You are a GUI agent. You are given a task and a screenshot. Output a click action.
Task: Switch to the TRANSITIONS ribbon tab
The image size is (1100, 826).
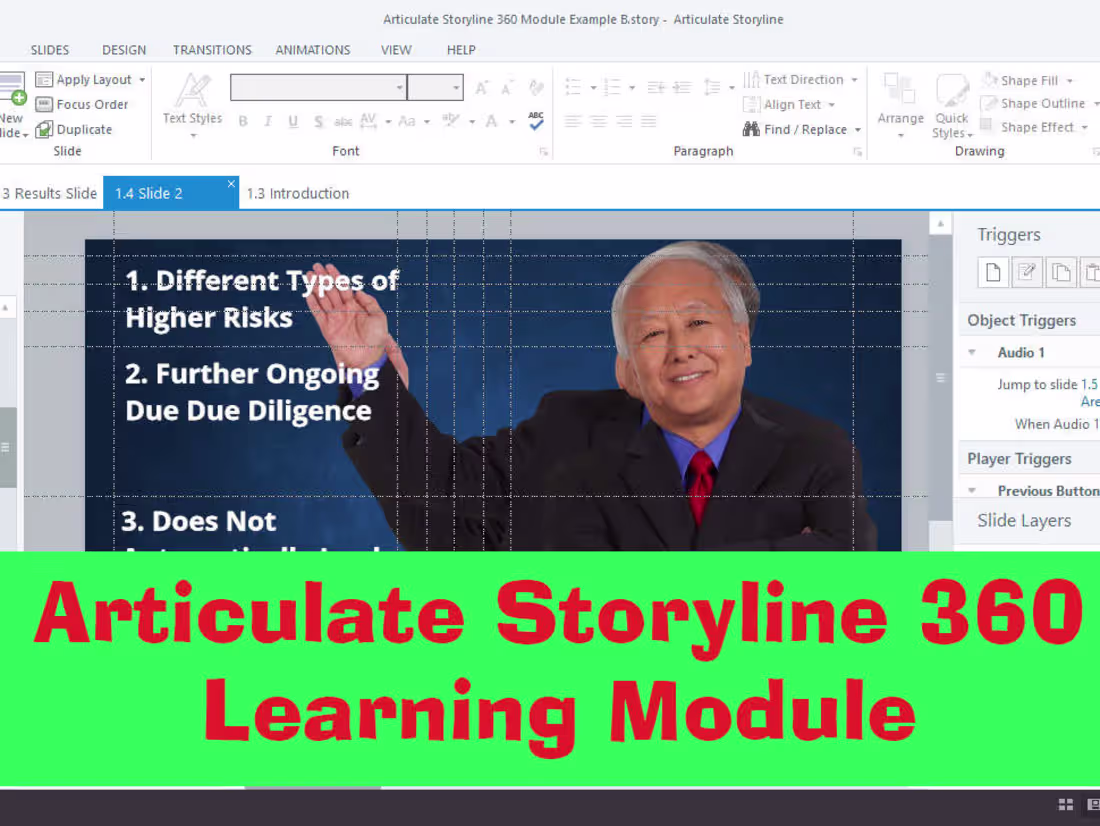[x=212, y=50]
